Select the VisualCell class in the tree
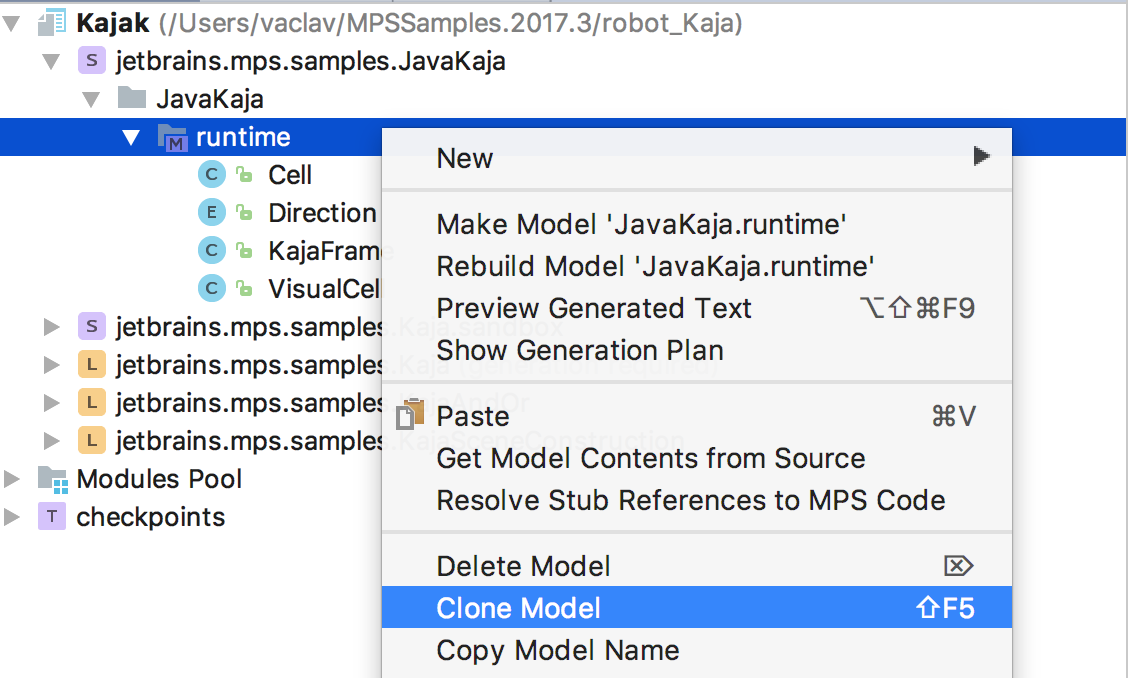 pyautogui.click(x=324, y=289)
